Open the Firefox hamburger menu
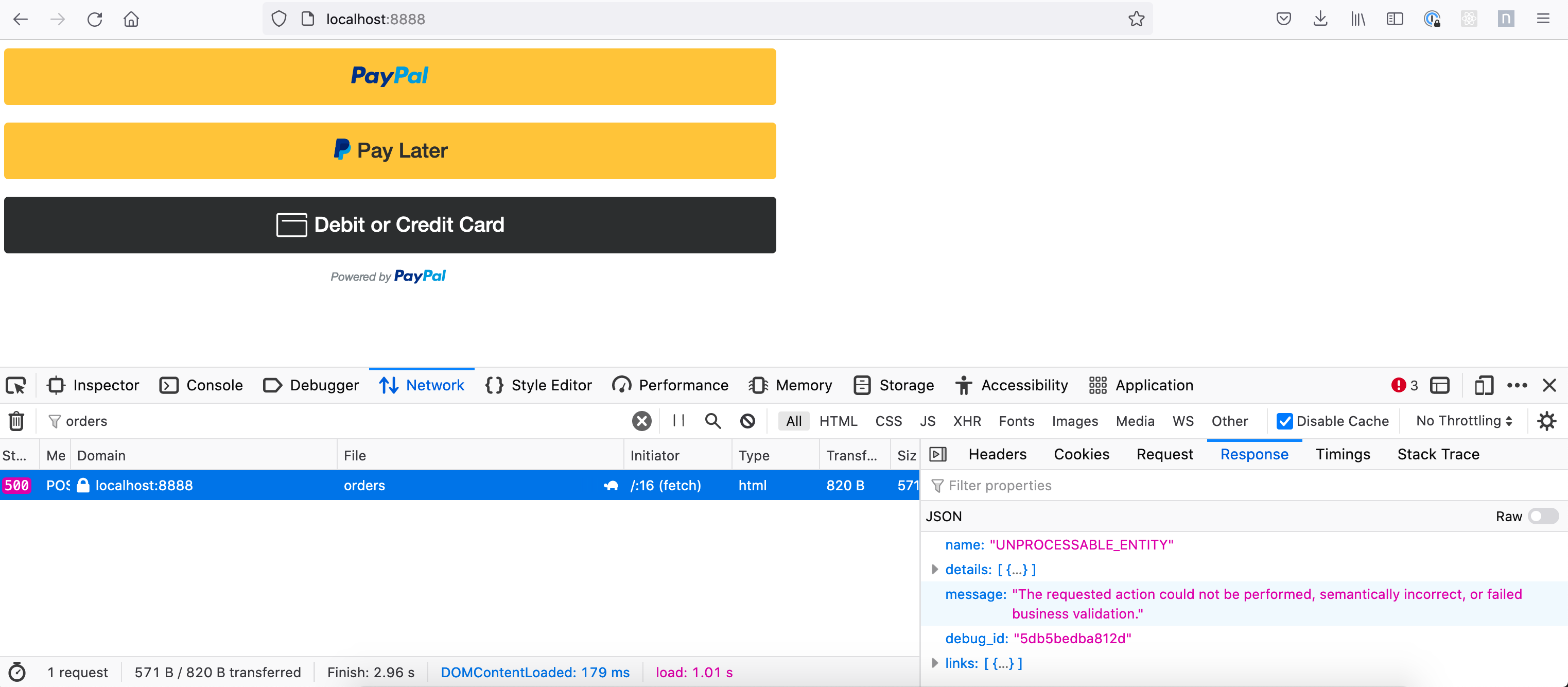 tap(1543, 19)
